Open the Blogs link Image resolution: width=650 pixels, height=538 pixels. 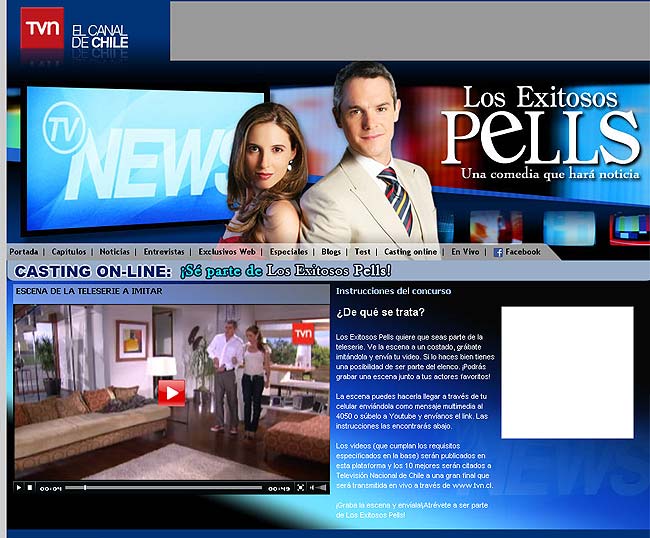tap(331, 252)
